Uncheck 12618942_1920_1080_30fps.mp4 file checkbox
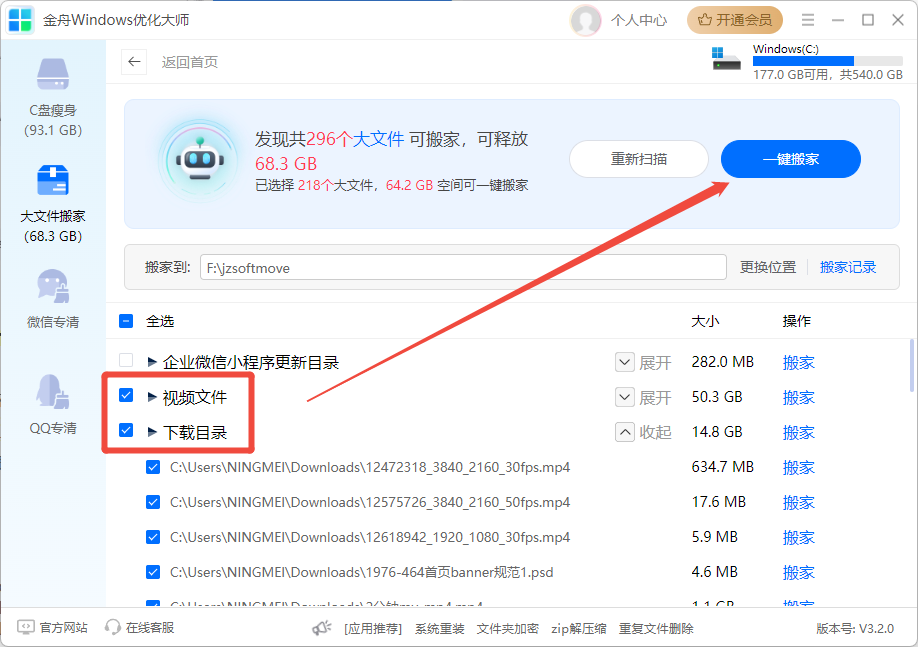 pos(153,538)
